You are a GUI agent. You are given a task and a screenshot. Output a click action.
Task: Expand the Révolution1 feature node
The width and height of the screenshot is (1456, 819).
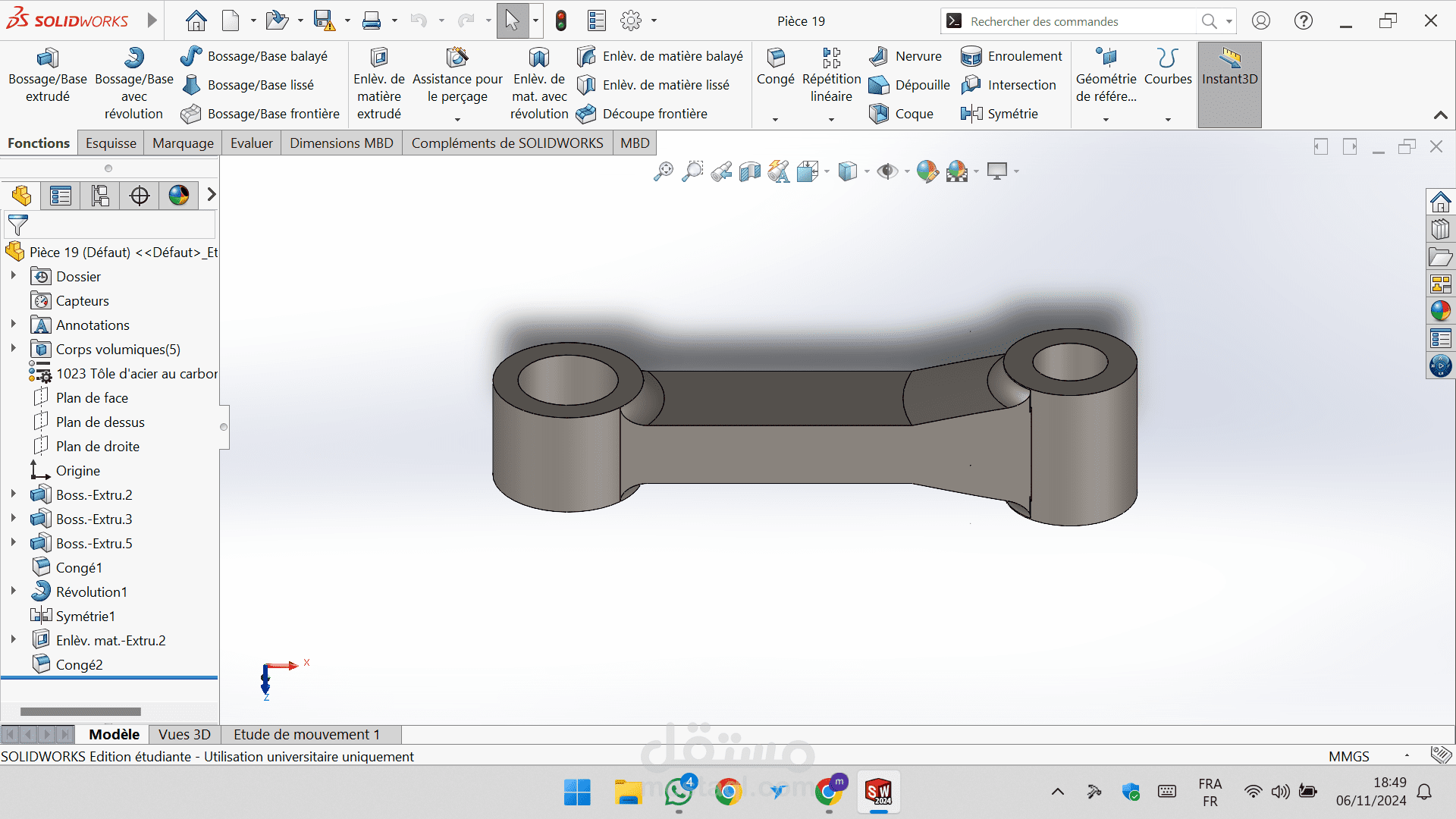[13, 591]
